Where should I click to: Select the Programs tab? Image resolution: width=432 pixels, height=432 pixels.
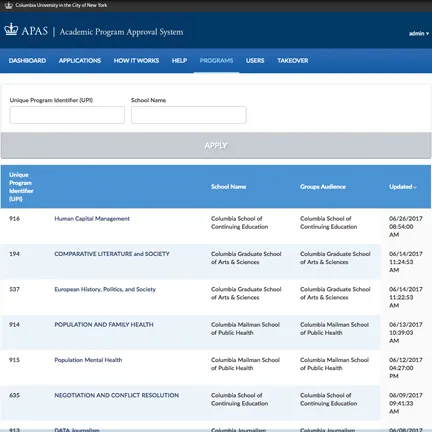[216, 61]
